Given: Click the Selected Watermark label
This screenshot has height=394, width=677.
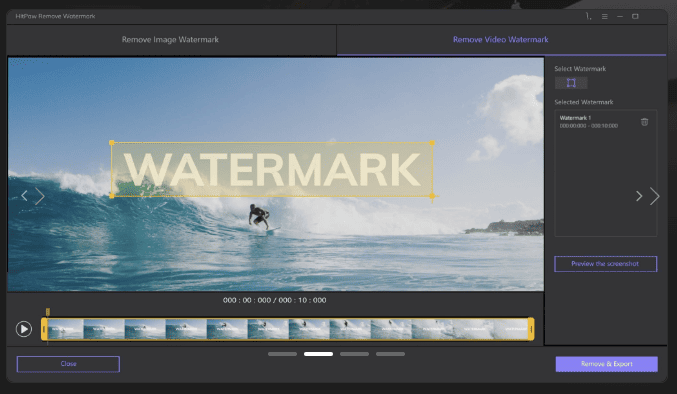Looking at the screenshot, I should [584, 102].
